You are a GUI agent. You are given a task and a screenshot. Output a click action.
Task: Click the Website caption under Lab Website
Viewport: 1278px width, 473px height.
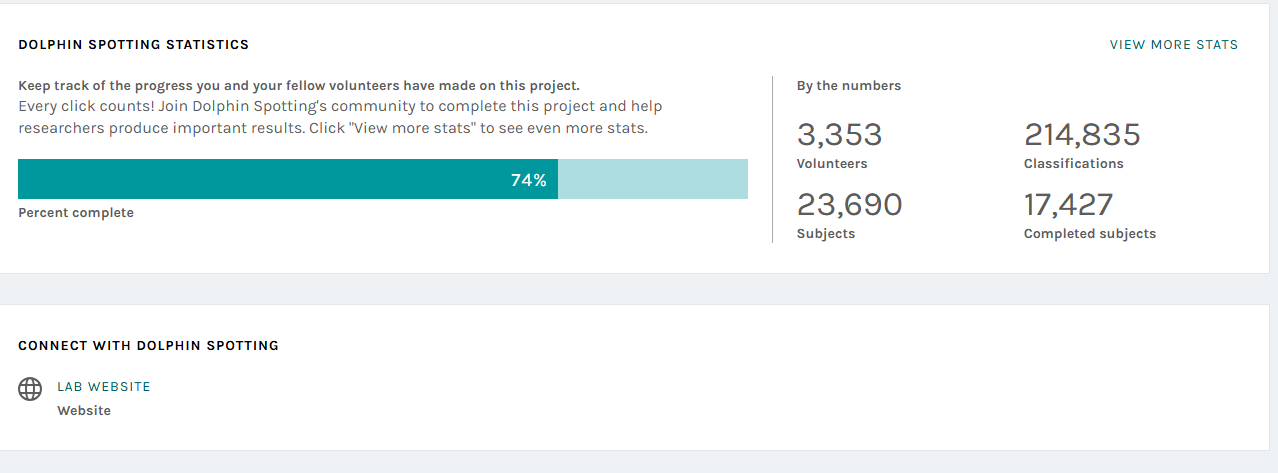tap(84, 411)
